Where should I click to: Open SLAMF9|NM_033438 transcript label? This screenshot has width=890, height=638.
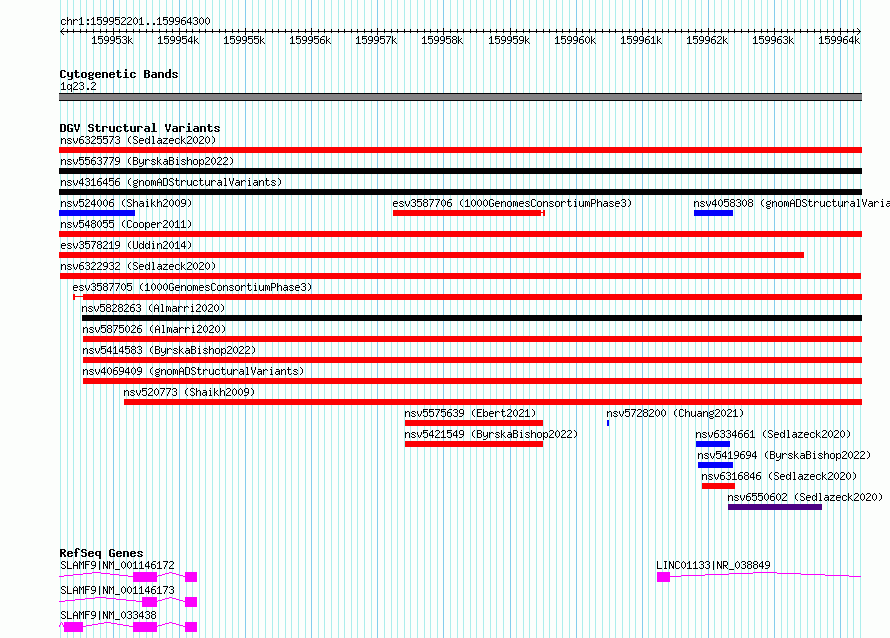tap(108, 615)
